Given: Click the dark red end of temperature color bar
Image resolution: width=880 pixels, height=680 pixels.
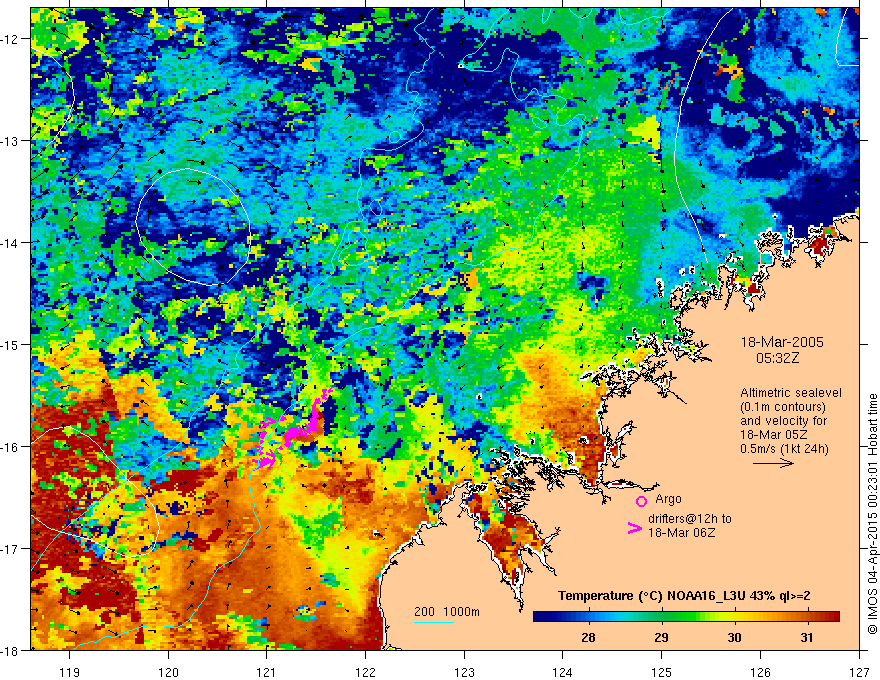Looking at the screenshot, I should click(831, 617).
